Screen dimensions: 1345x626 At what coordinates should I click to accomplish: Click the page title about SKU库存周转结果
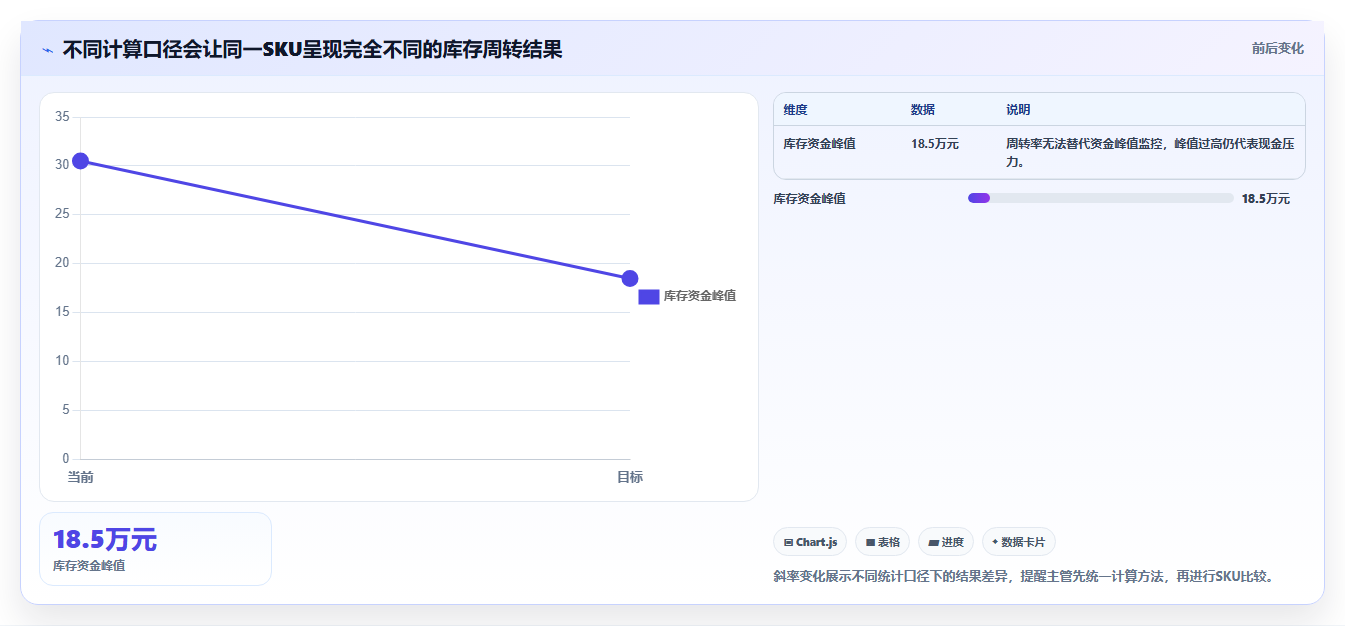pos(312,49)
